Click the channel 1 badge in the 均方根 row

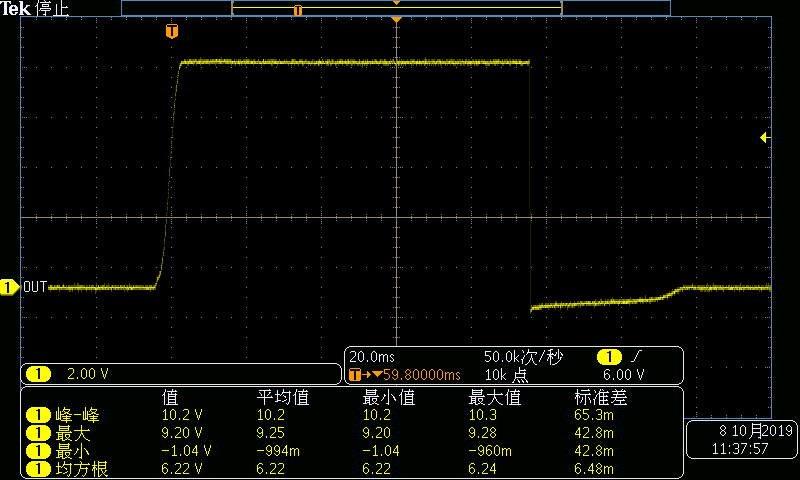(38, 469)
